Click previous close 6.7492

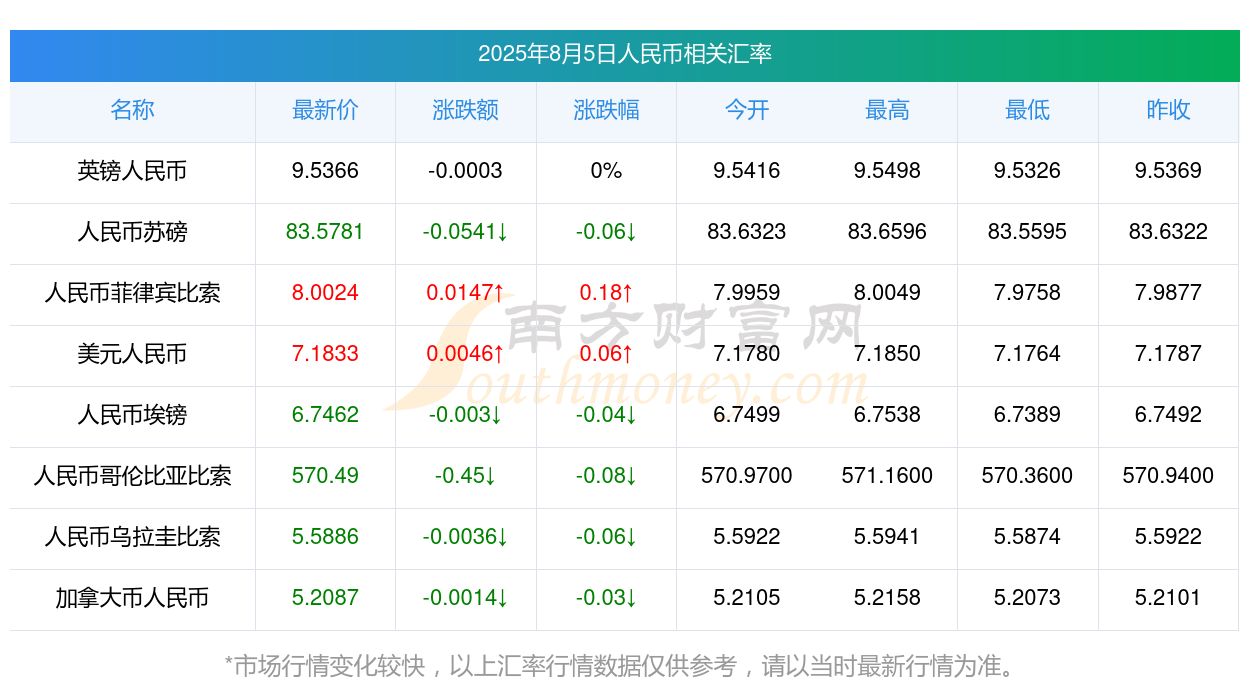click(x=1168, y=415)
